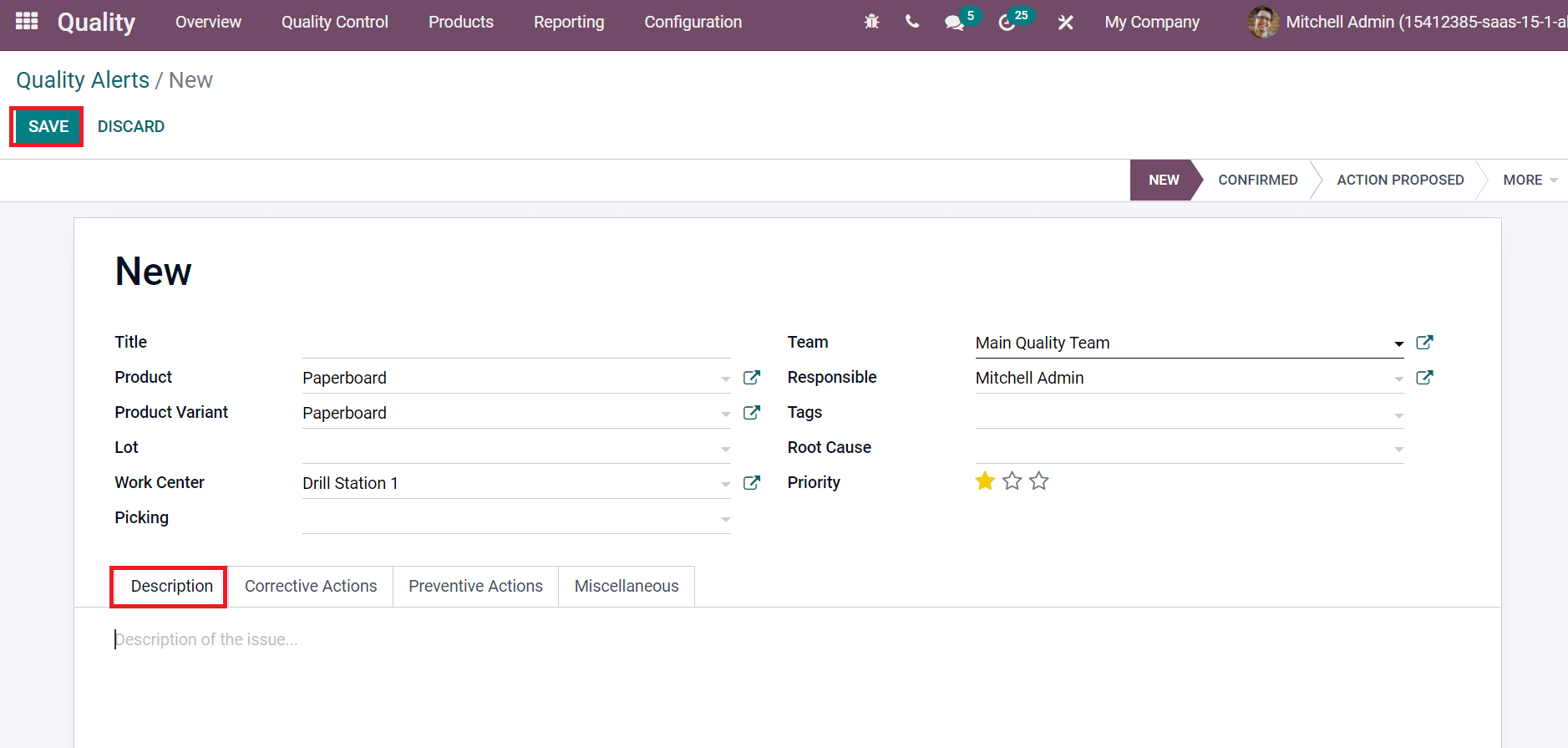Screen dimensions: 1568x748
Task: Click the debug bug icon
Action: 871,22
